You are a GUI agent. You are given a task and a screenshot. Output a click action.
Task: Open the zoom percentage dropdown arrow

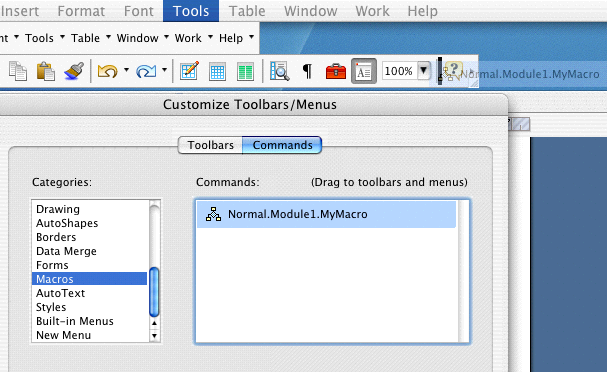tap(424, 70)
